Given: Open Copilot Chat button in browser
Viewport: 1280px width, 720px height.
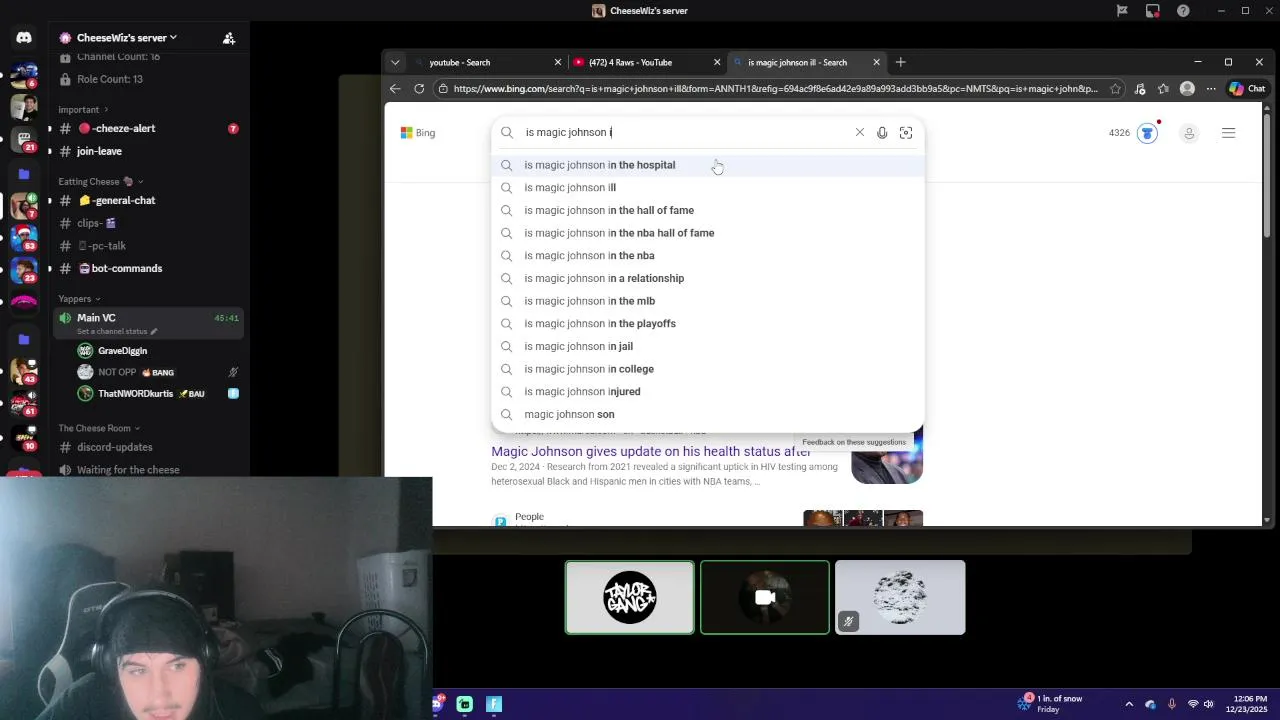Looking at the screenshot, I should (1247, 89).
